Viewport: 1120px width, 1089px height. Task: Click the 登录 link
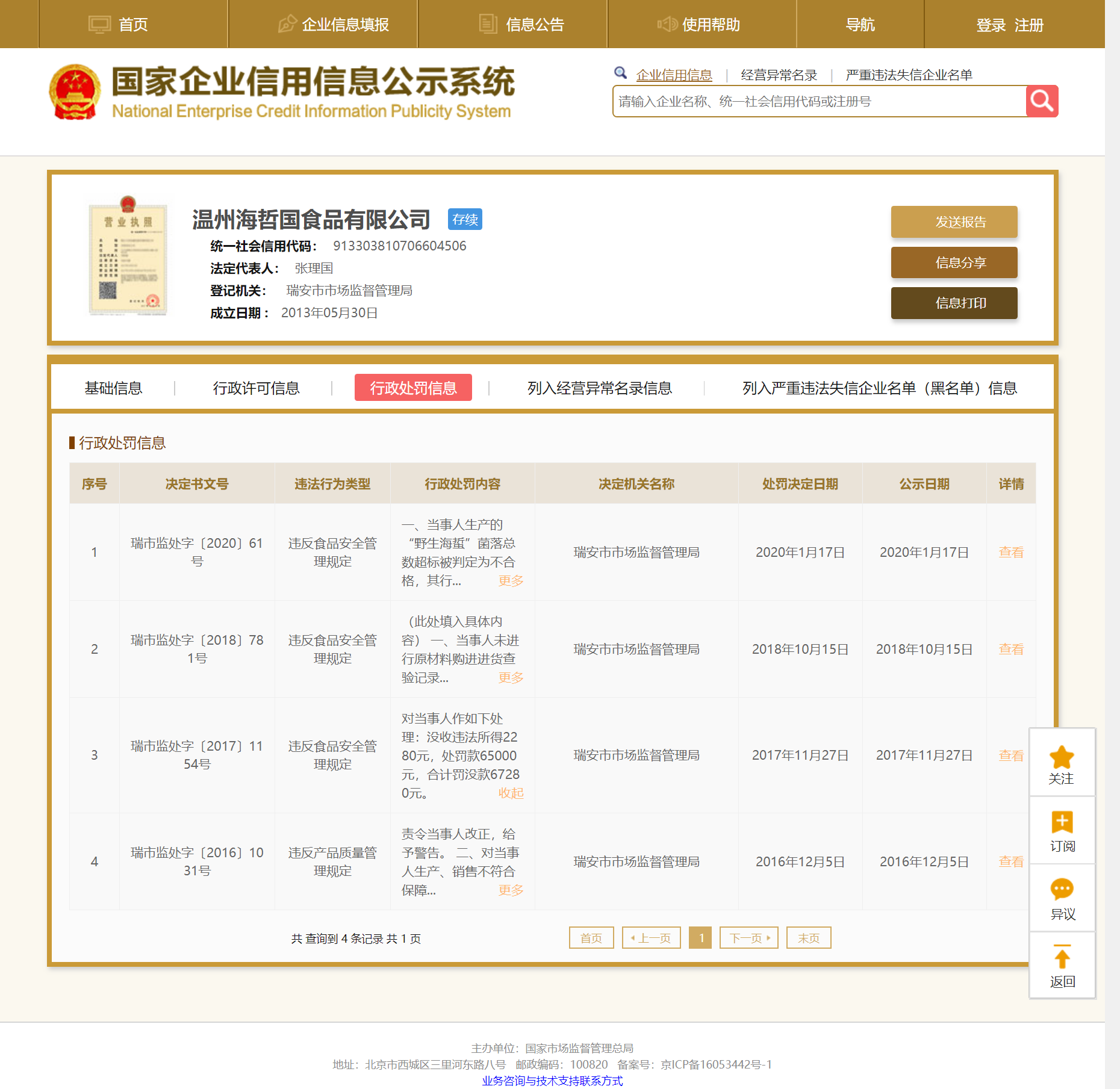click(x=991, y=25)
